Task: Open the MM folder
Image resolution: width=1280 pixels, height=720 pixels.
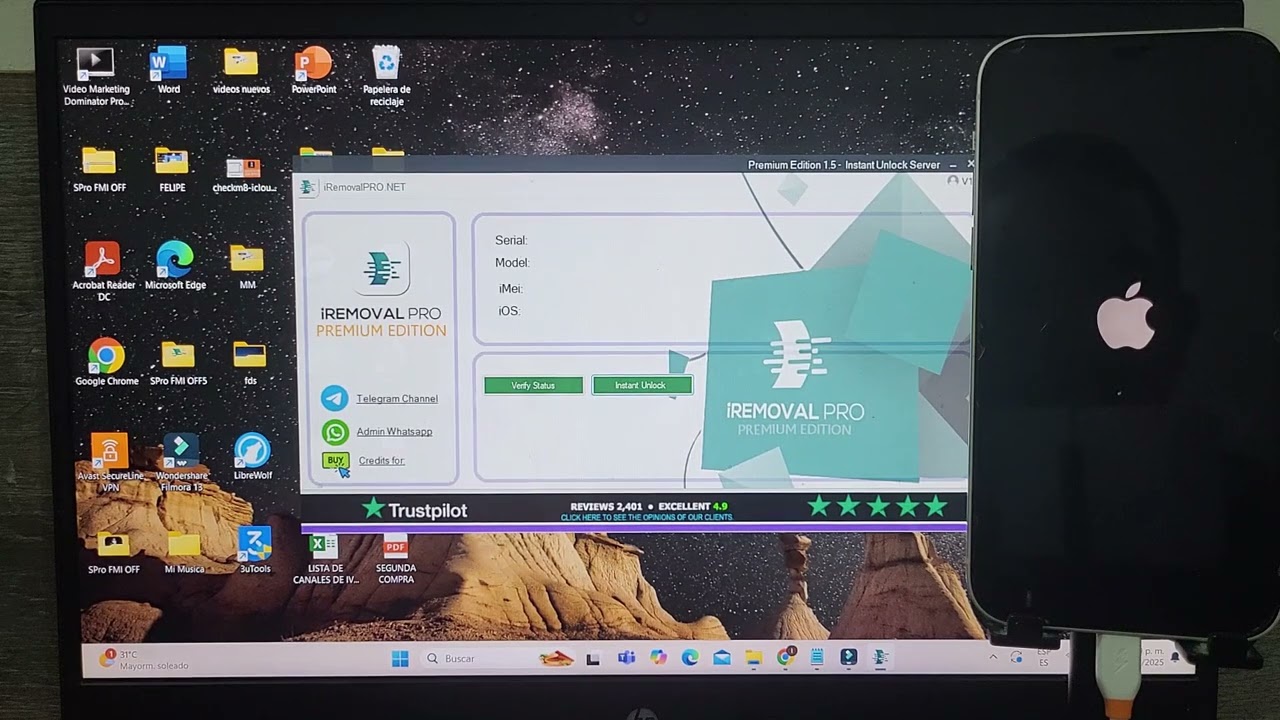Action: tap(247, 267)
